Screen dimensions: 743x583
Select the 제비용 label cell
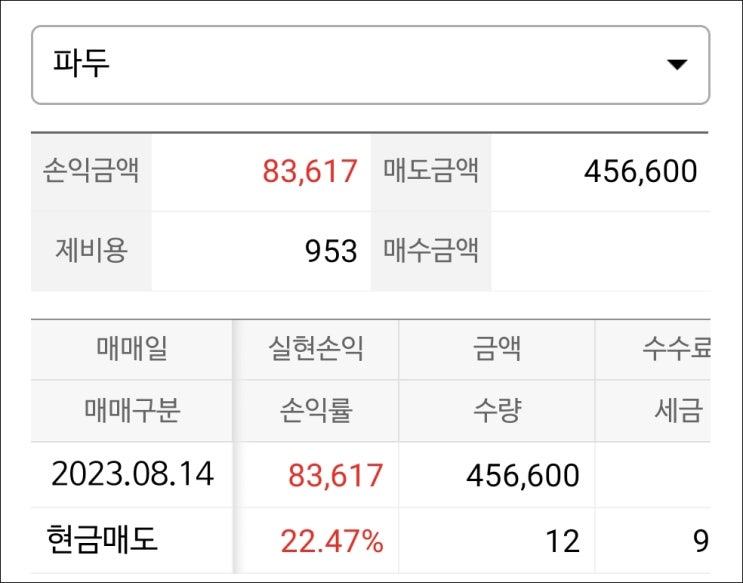click(91, 251)
